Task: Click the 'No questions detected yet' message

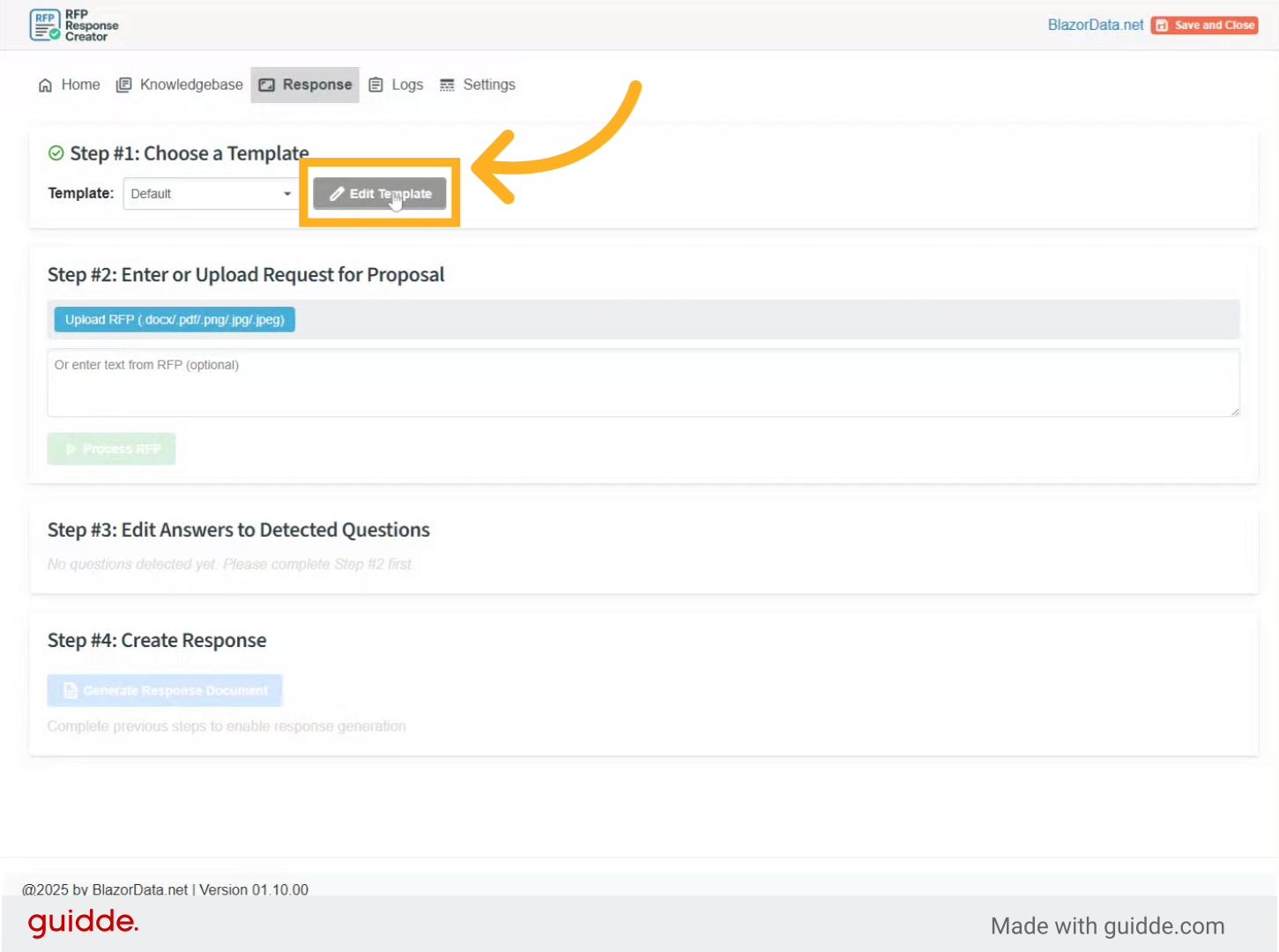Action: point(231,564)
